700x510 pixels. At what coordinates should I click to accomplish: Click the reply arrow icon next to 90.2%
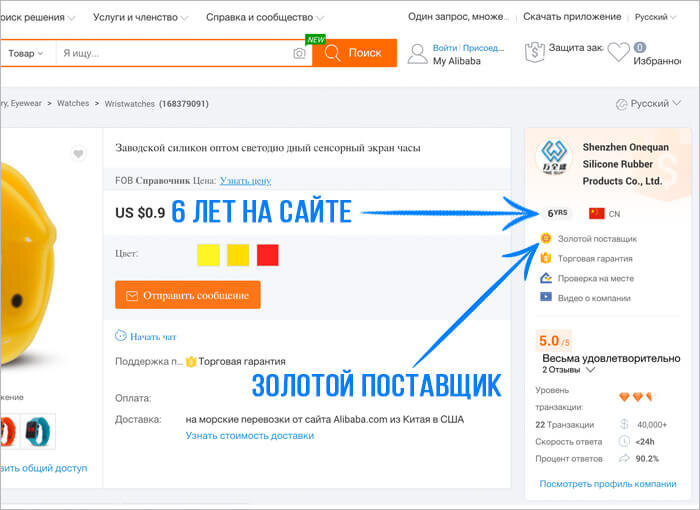pos(624,458)
